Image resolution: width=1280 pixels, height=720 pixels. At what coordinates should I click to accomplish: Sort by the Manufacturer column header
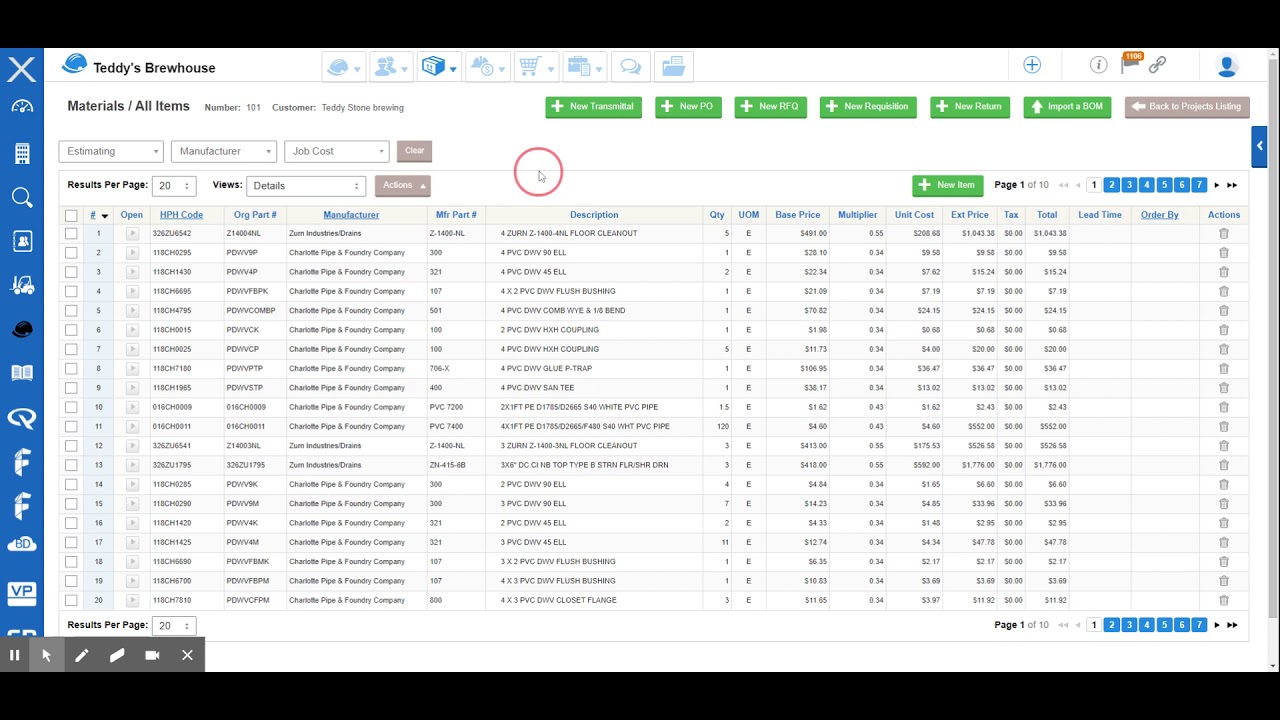(351, 215)
